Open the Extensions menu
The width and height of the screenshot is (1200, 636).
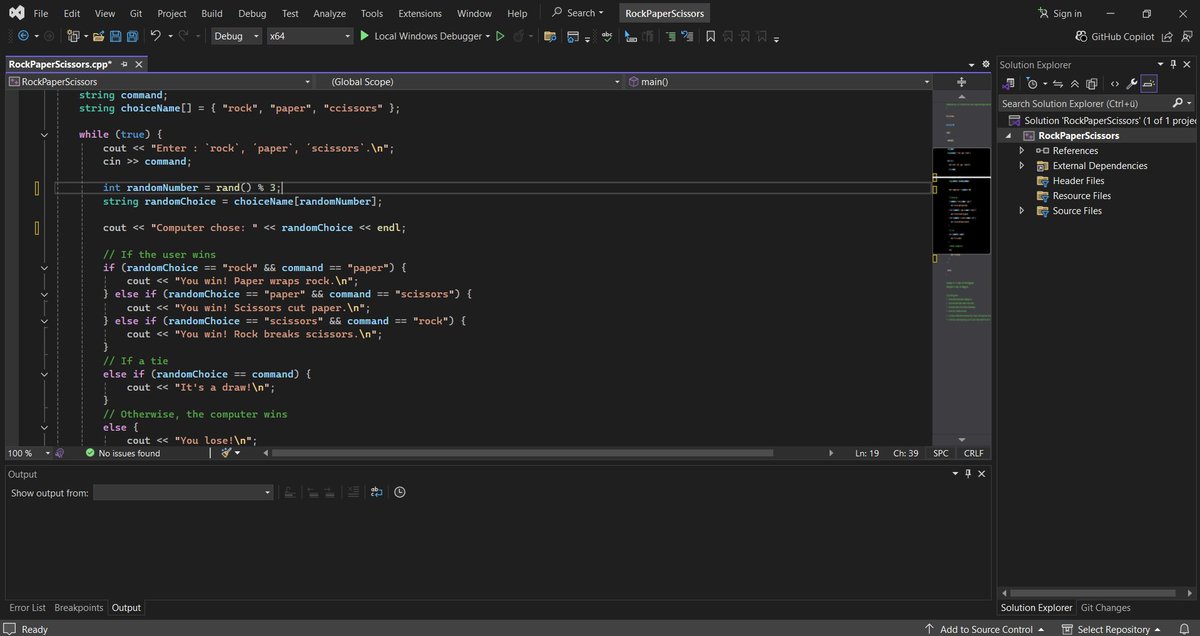point(420,14)
